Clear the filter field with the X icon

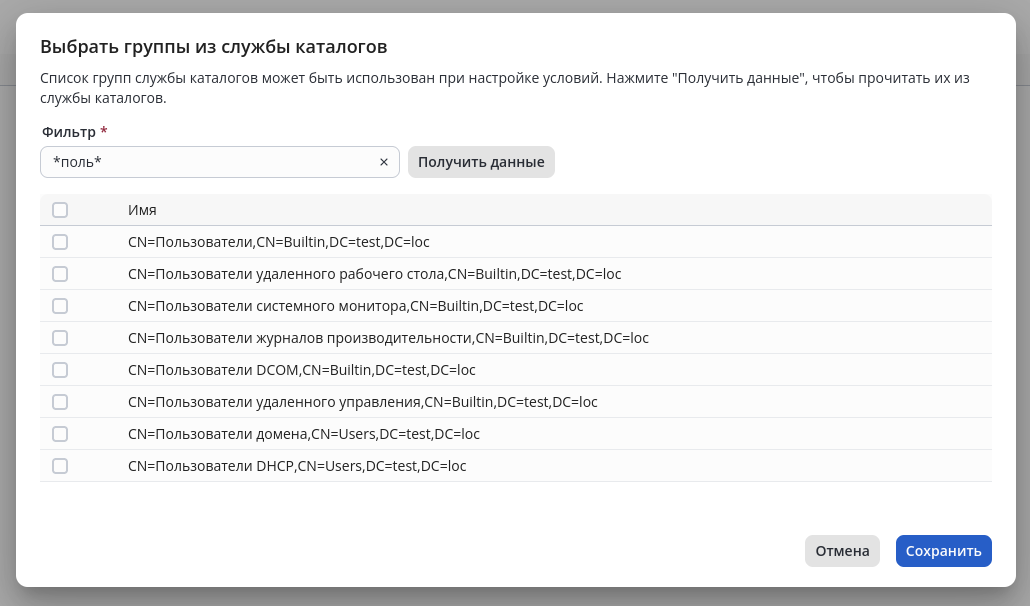(384, 162)
